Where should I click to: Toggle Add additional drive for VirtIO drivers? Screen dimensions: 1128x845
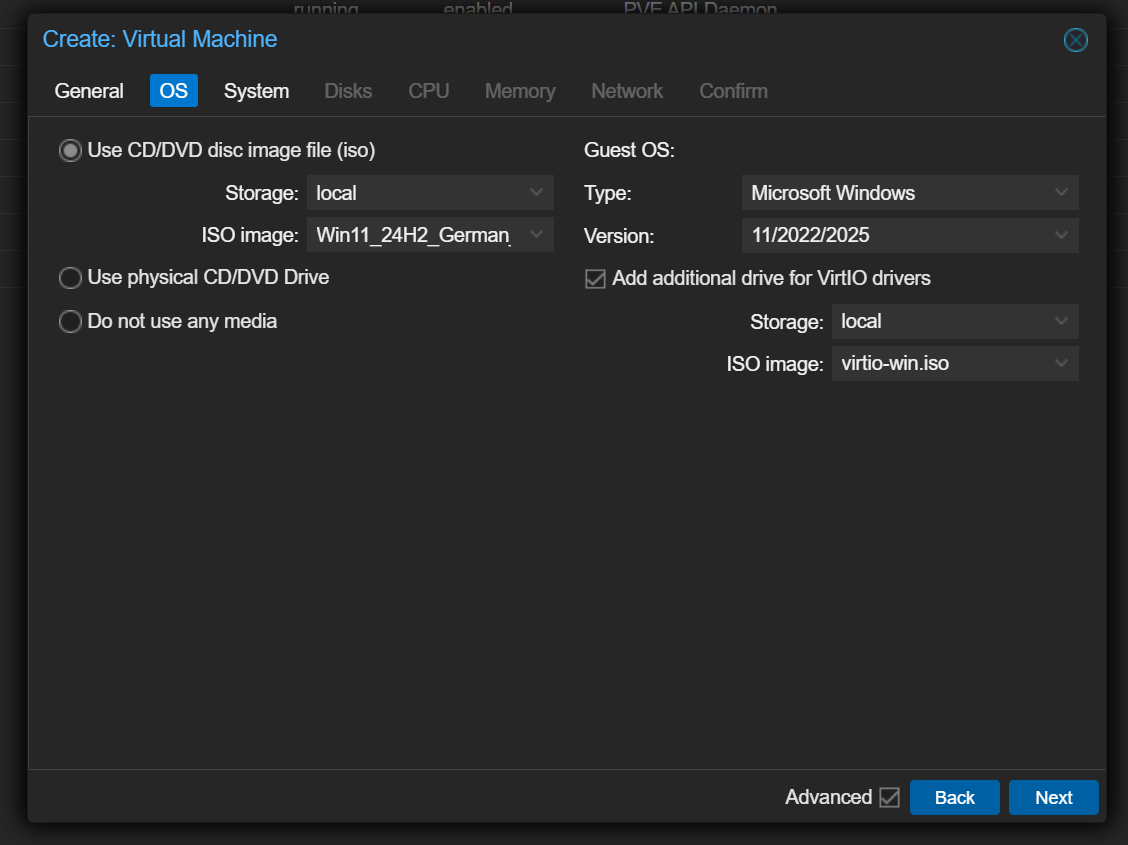(595, 279)
